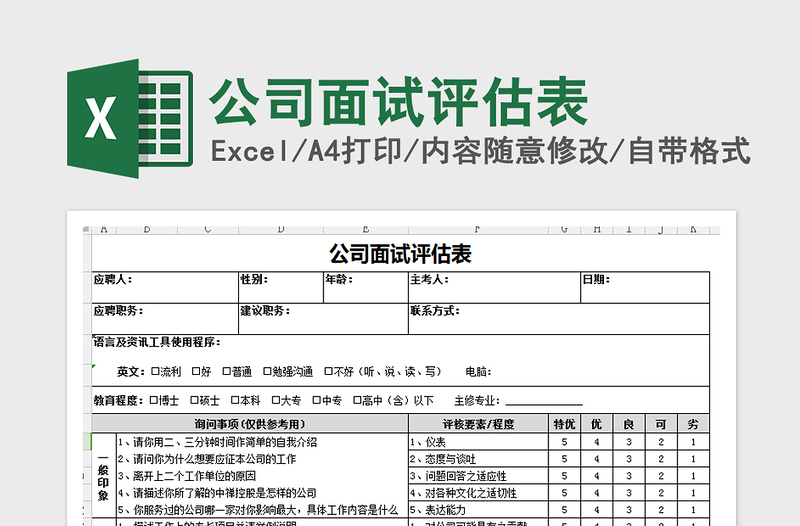
Task: Tick the 好 English level box
Action: tap(196, 371)
